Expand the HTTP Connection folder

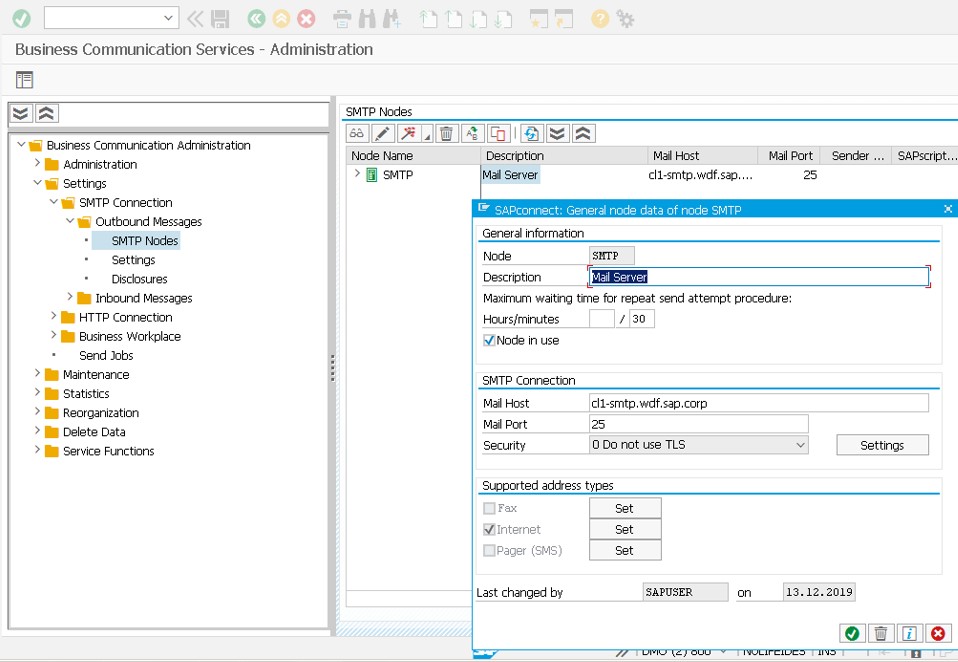click(x=54, y=316)
